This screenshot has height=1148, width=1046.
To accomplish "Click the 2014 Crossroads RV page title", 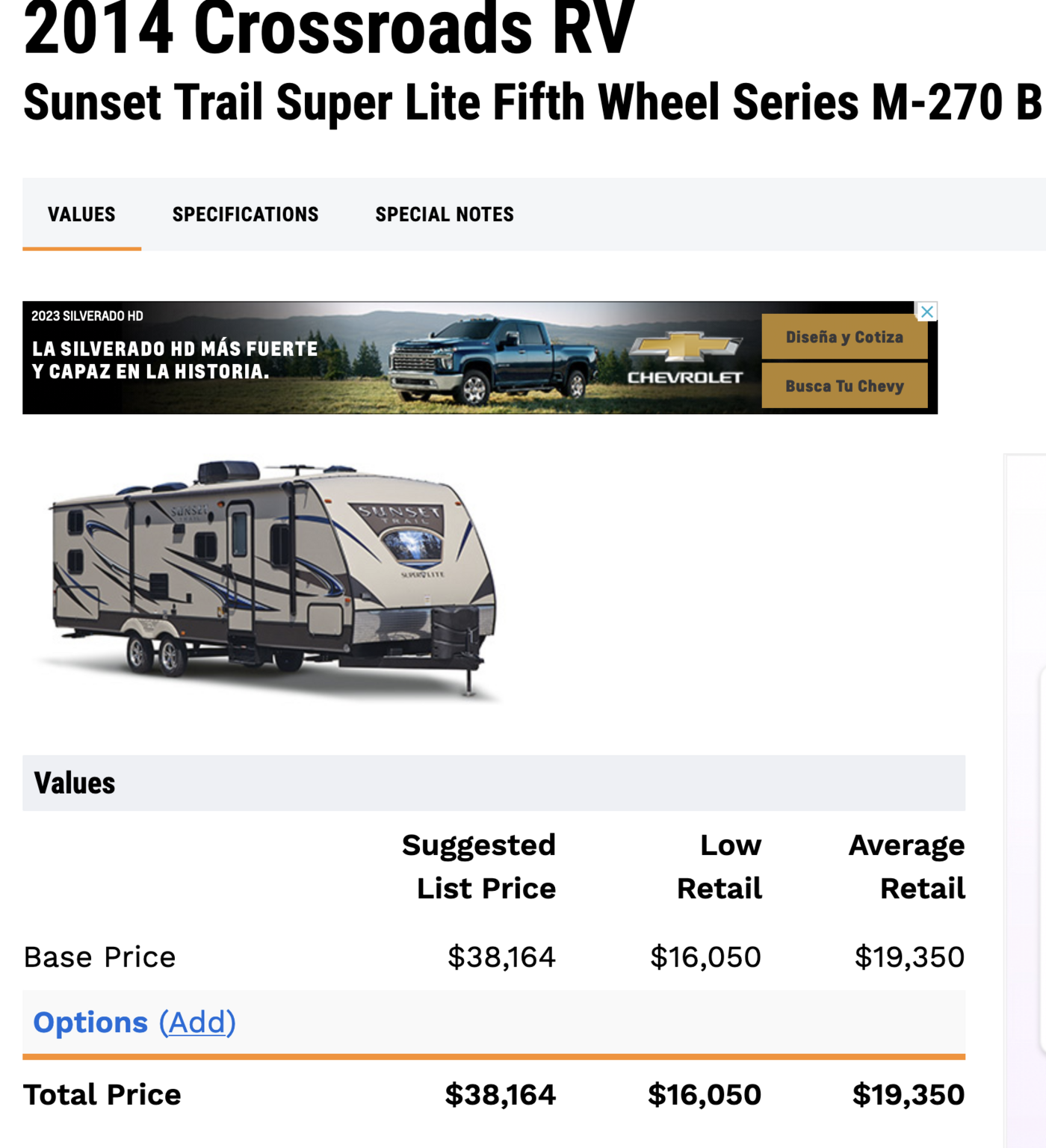I will (x=329, y=30).
